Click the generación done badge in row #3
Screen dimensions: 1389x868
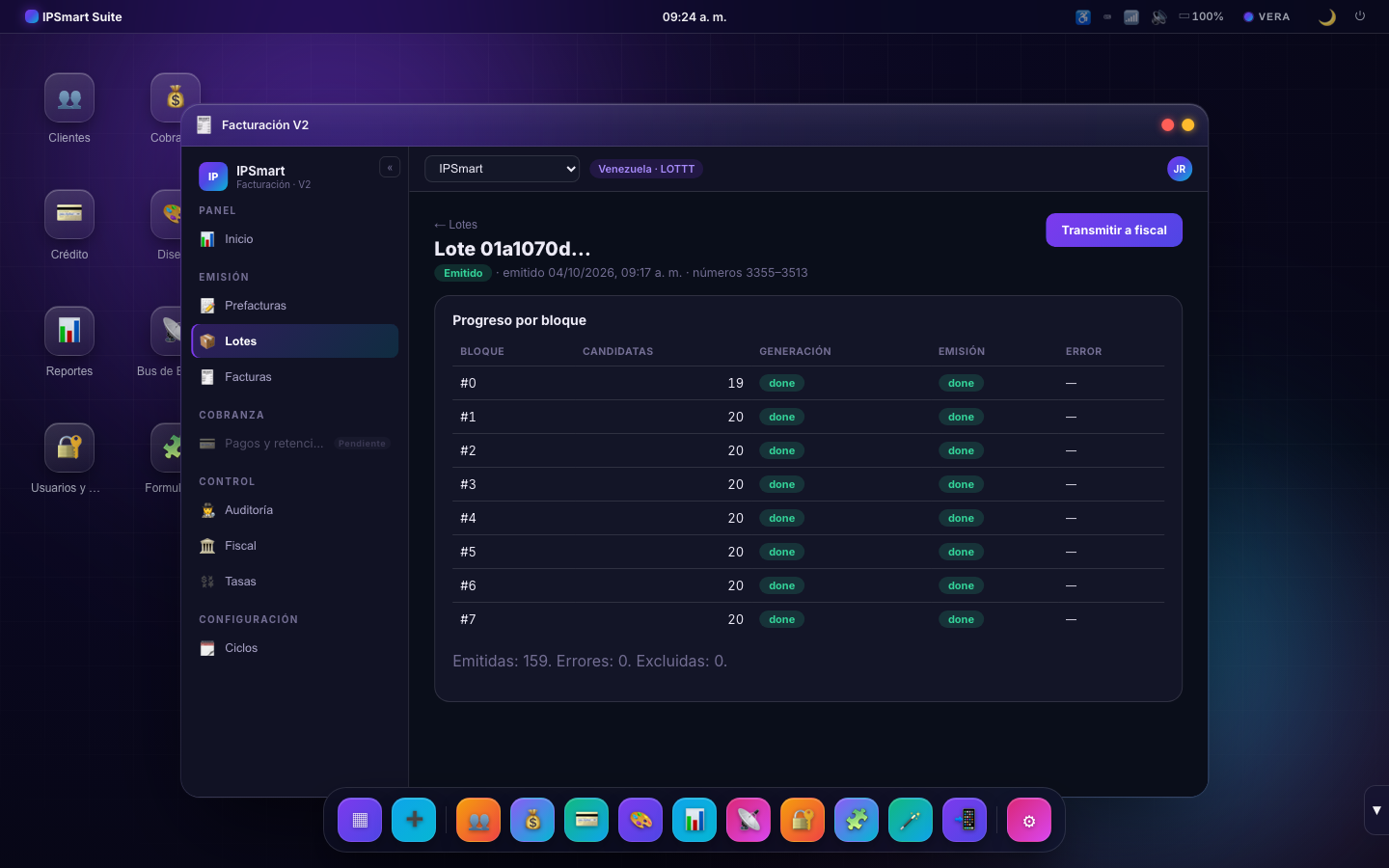(x=782, y=484)
